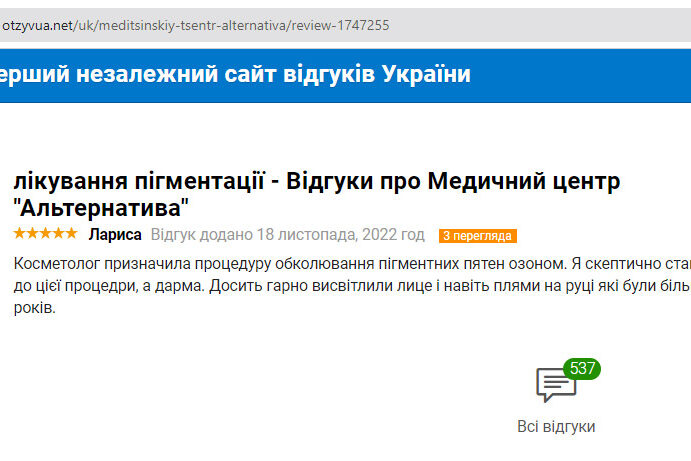Click "Альтернатива" in the review title
691x461 pixels.
pos(101,208)
